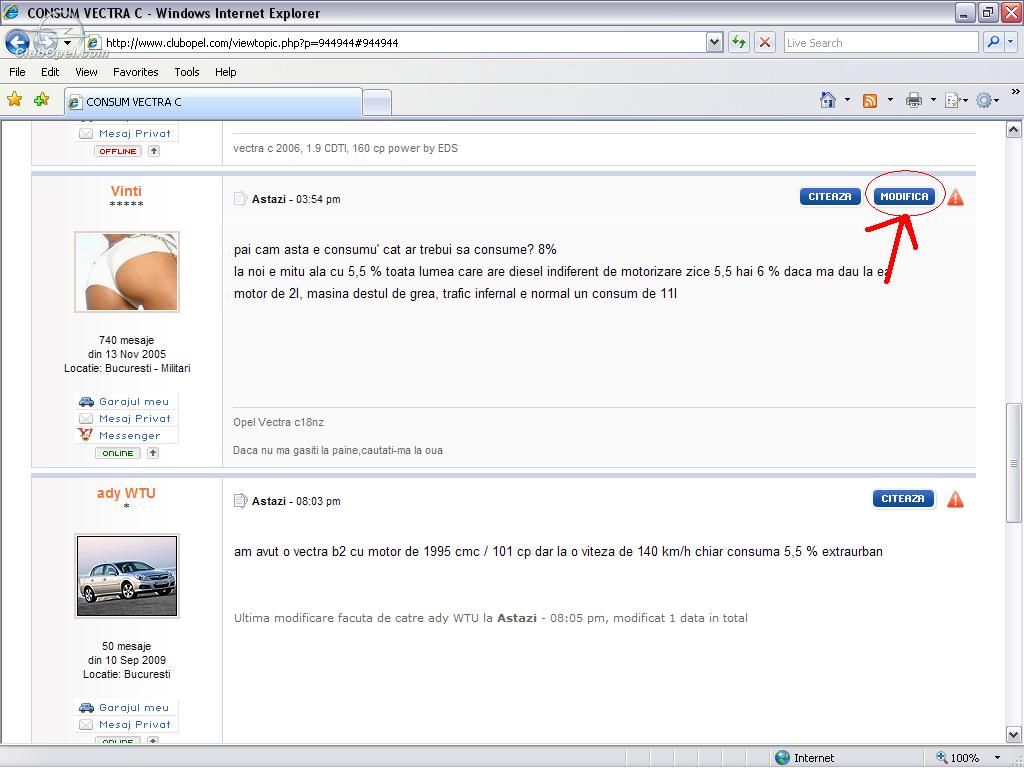Open the Help menu
Screen dimensions: 1024x768
tap(225, 72)
